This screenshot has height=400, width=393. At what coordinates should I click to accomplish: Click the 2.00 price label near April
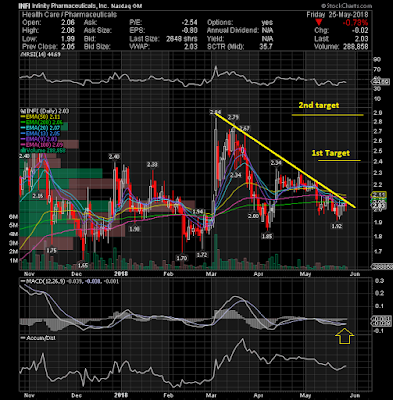tap(253, 216)
